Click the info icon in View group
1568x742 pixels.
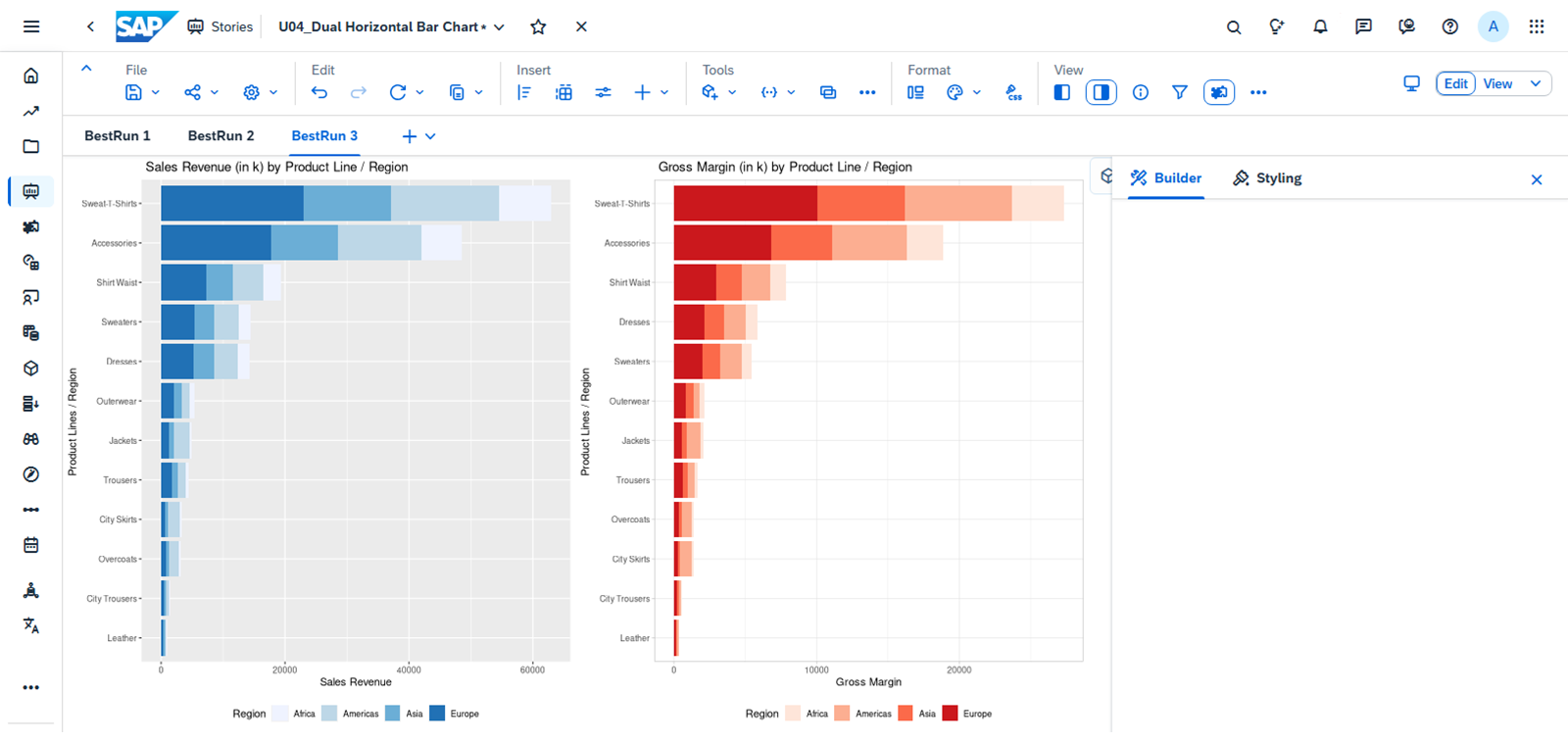click(1141, 92)
